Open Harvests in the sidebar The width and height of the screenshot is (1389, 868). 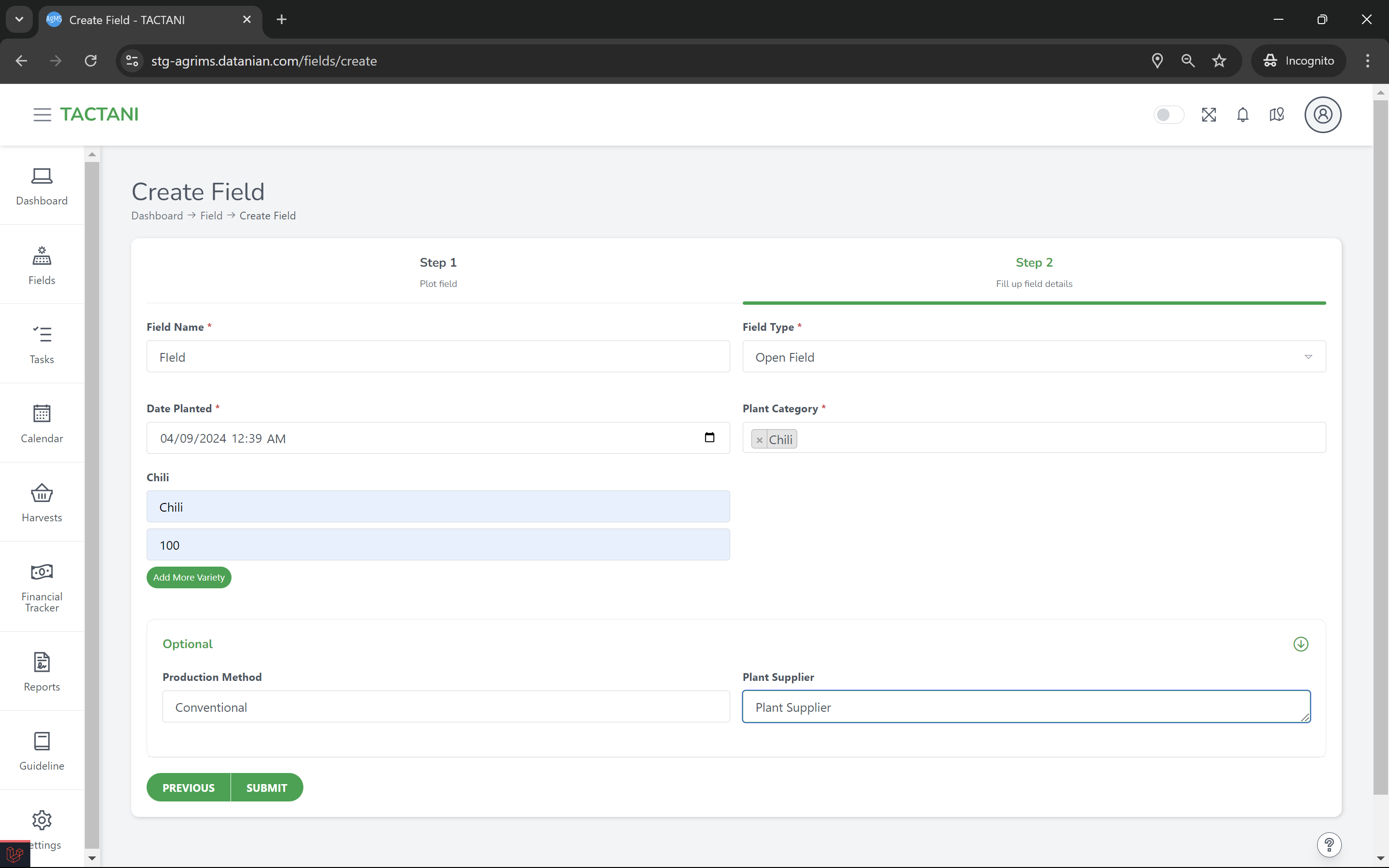pyautogui.click(x=42, y=503)
